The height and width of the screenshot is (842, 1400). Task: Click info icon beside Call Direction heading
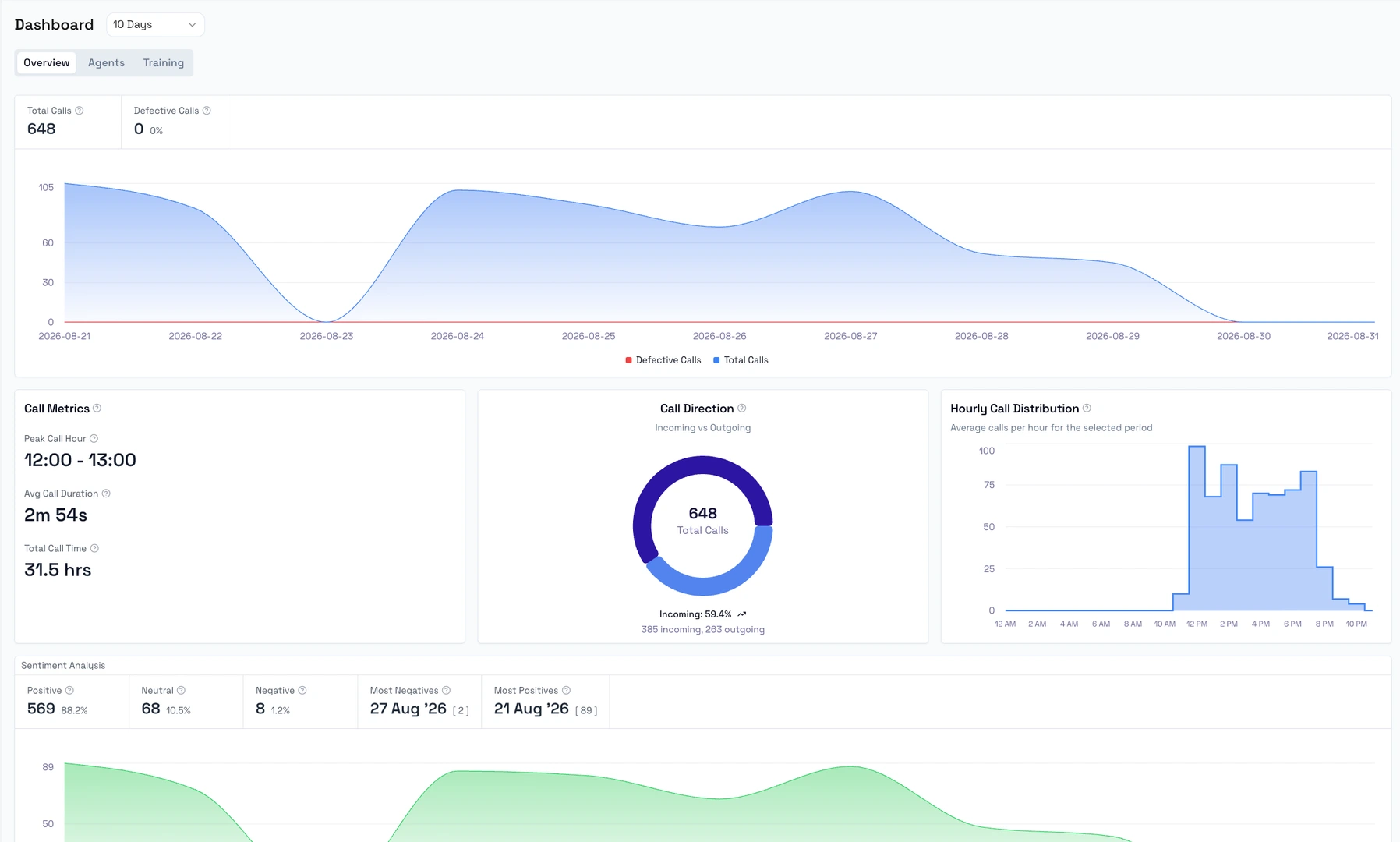pos(742,408)
